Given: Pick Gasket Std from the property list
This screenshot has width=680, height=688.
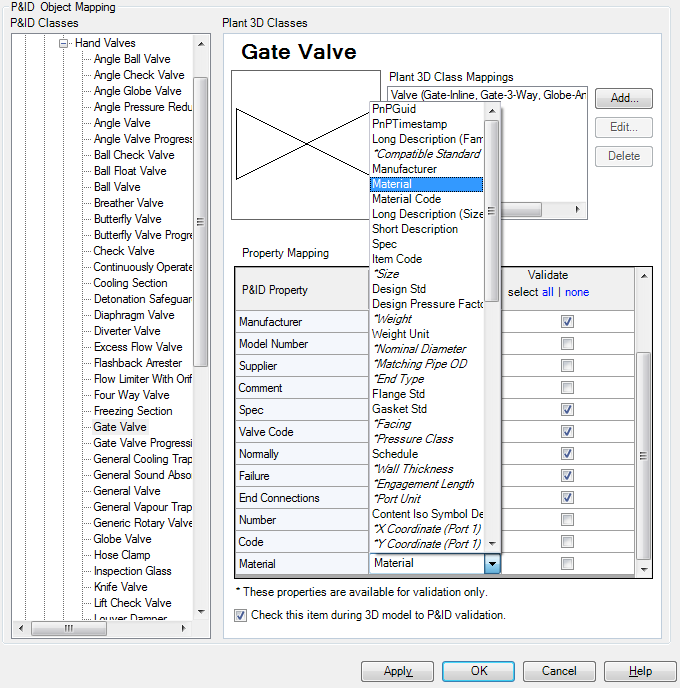Looking at the screenshot, I should [x=399, y=409].
